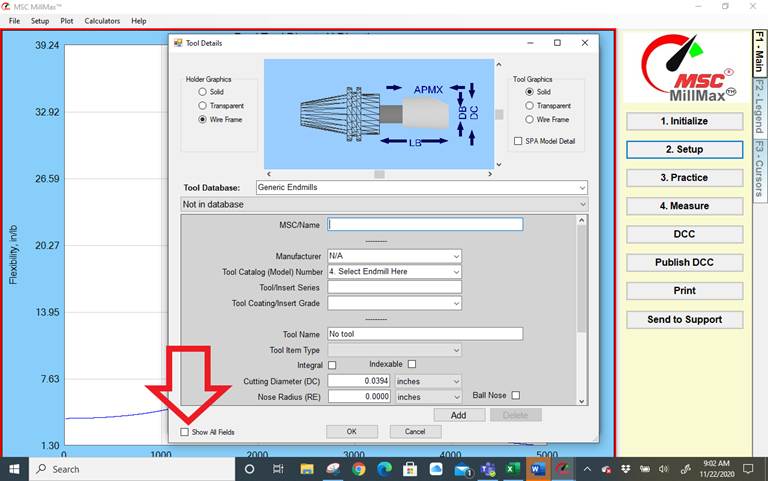Click the Tool/Insert Series field
The height and width of the screenshot is (481, 768).
pos(394,288)
